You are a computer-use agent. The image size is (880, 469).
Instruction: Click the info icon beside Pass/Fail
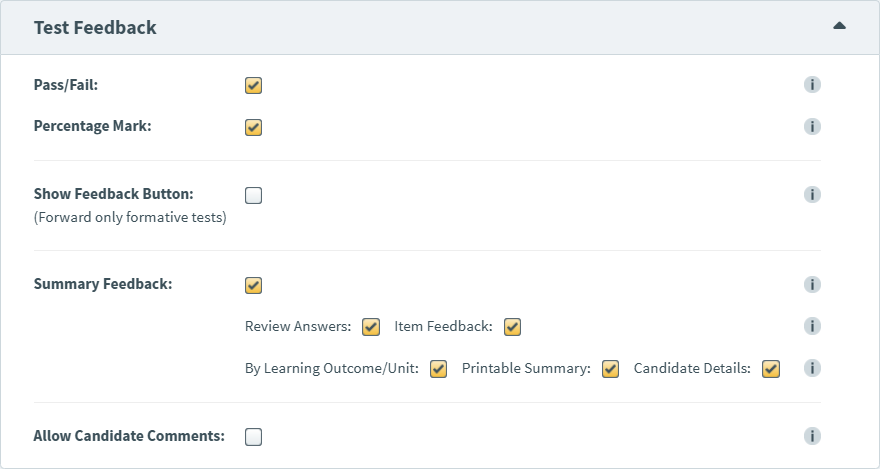pos(812,85)
